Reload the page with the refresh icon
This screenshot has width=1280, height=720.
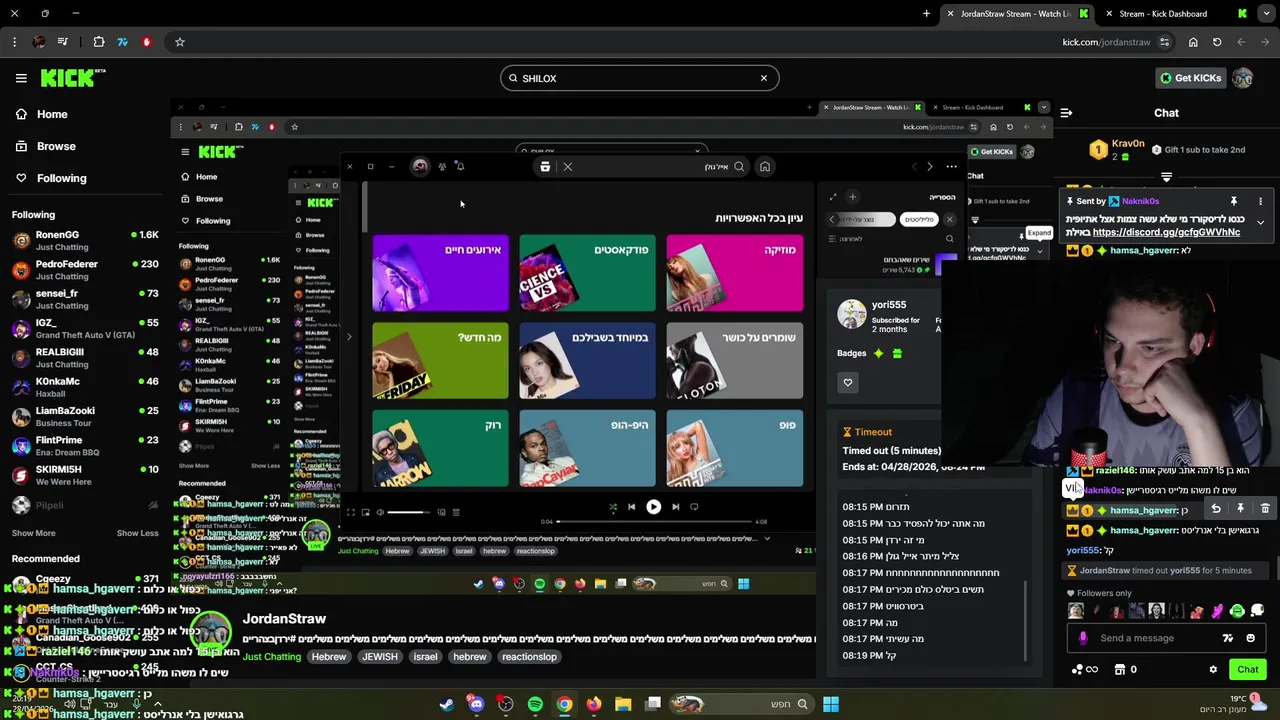1217,42
